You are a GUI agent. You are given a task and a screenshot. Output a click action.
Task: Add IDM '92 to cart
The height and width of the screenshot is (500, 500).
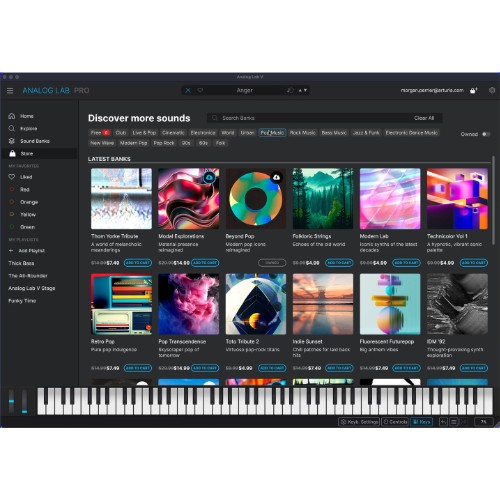coord(474,368)
